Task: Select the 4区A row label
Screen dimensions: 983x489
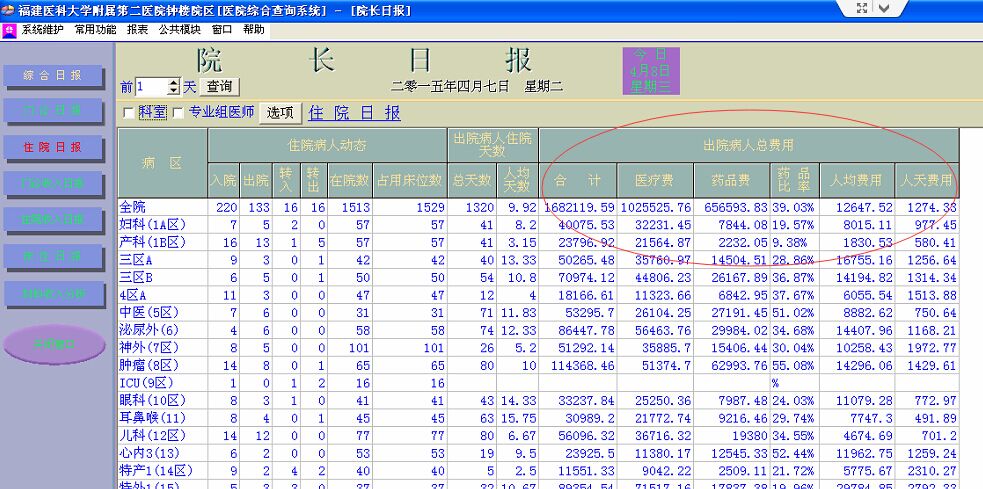Action: [x=133, y=295]
